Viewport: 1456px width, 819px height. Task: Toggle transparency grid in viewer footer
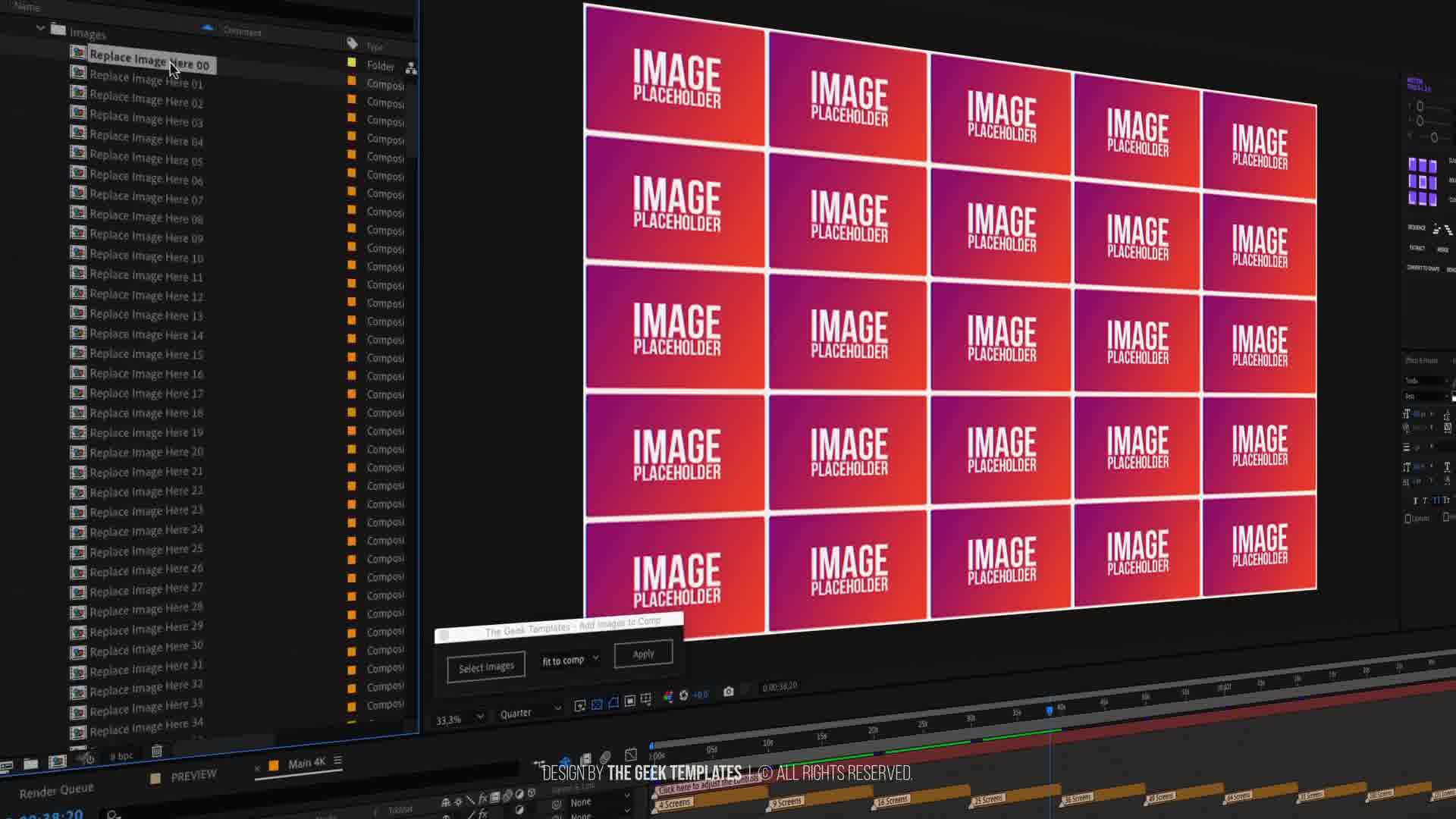coord(597,704)
